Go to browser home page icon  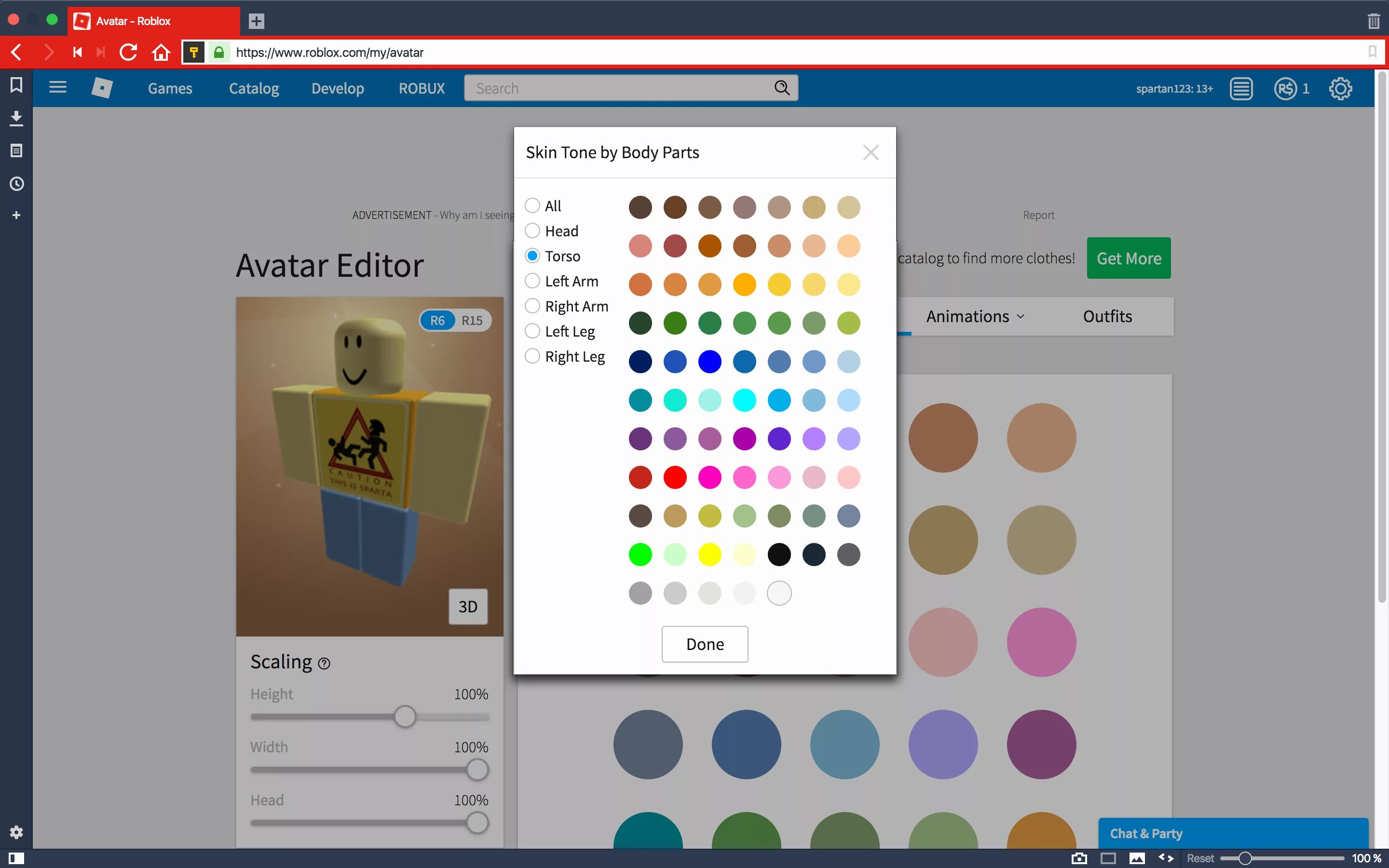click(x=161, y=52)
